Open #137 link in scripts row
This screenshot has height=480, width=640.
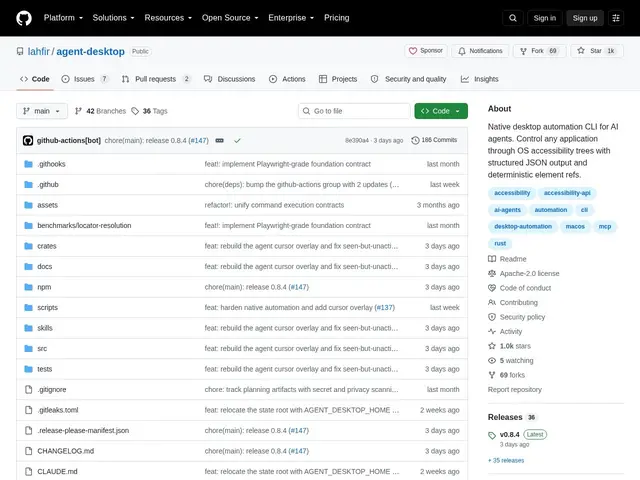384,308
